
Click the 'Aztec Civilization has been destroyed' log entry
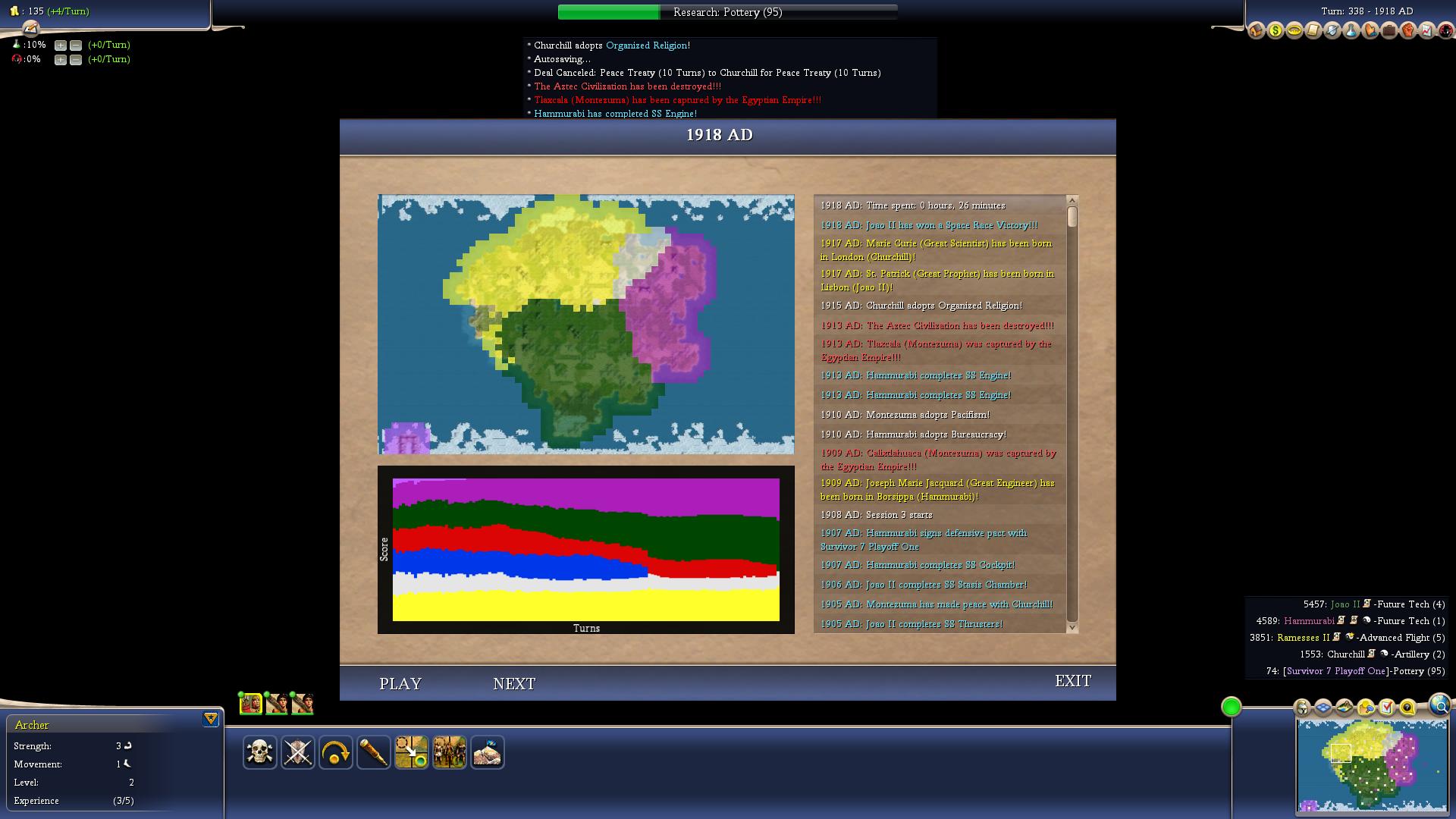(937, 325)
